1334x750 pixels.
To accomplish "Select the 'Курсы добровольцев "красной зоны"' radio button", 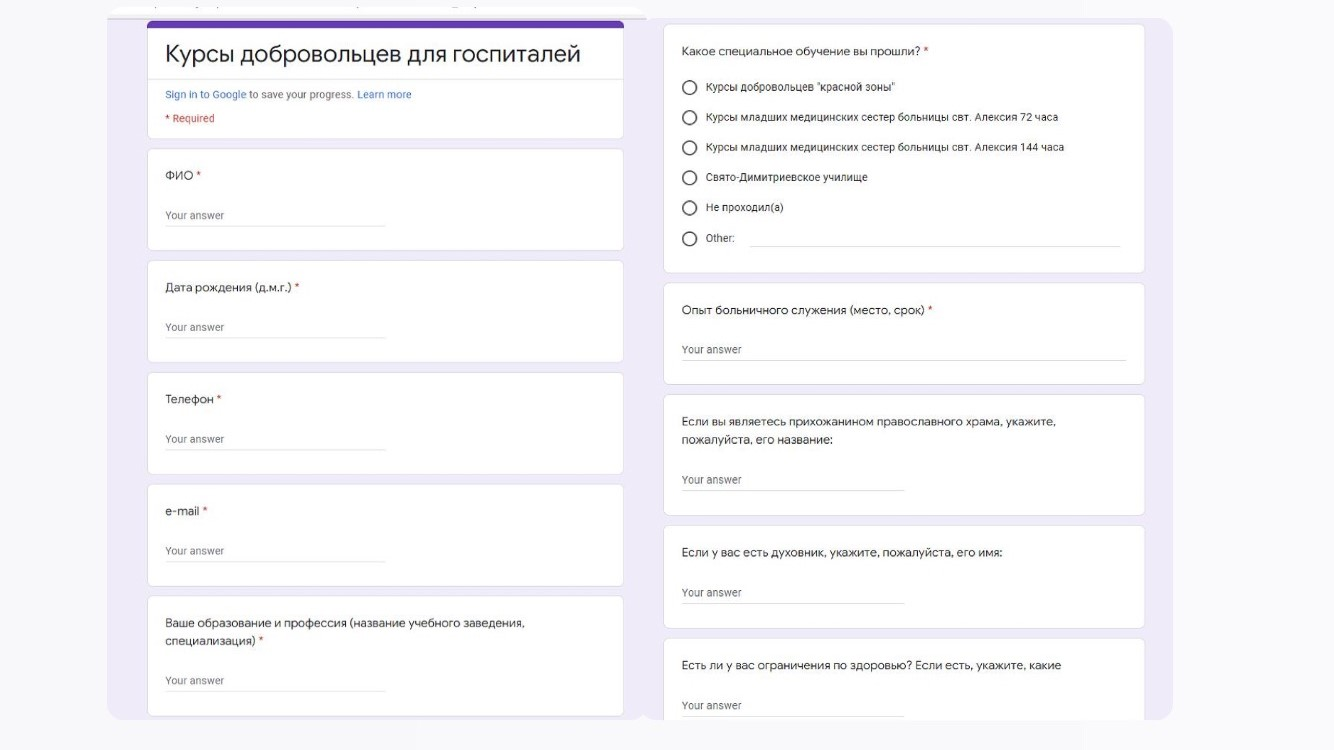I will coord(689,87).
